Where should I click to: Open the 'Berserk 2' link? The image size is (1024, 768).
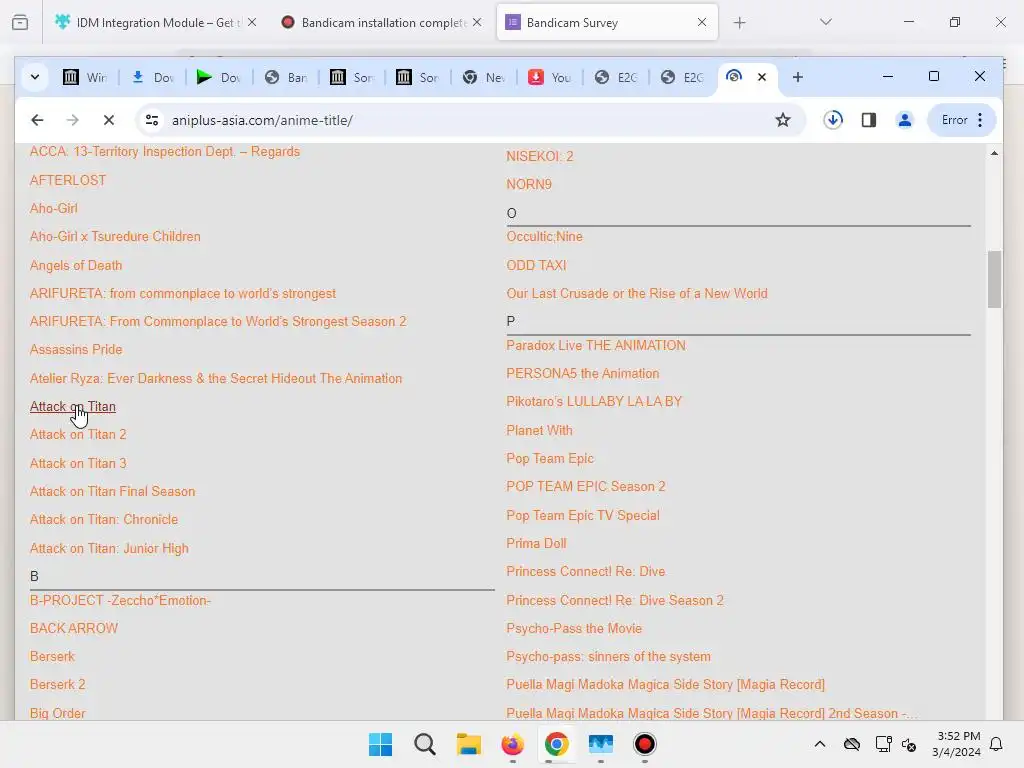pyautogui.click(x=57, y=684)
